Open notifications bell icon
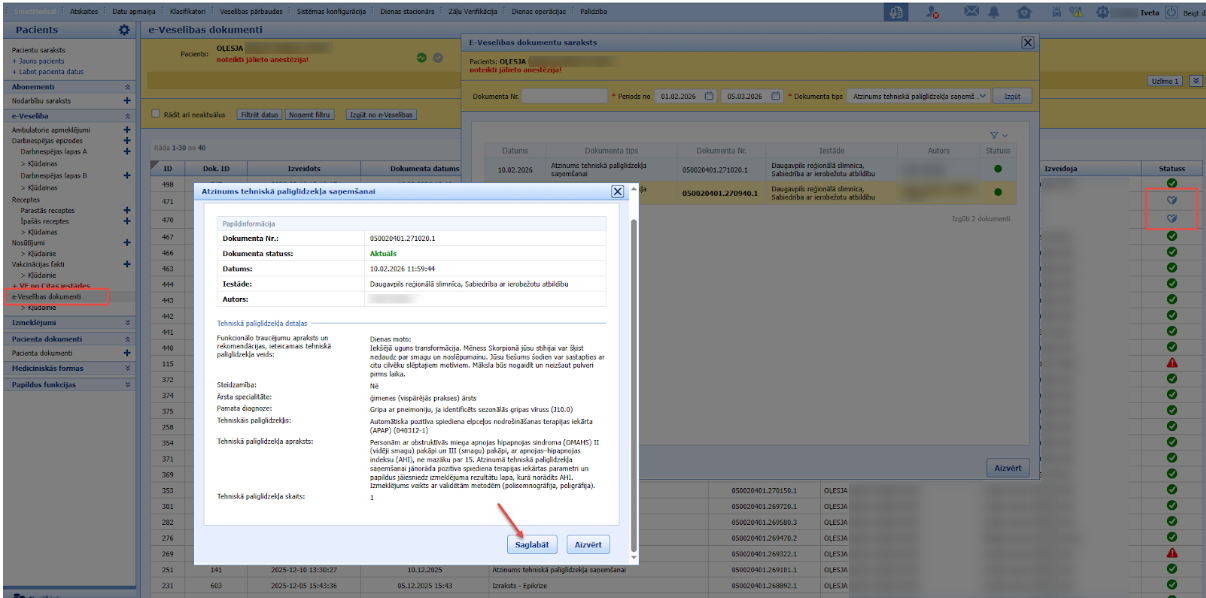This screenshot has width=1206, height=598. pos(993,13)
